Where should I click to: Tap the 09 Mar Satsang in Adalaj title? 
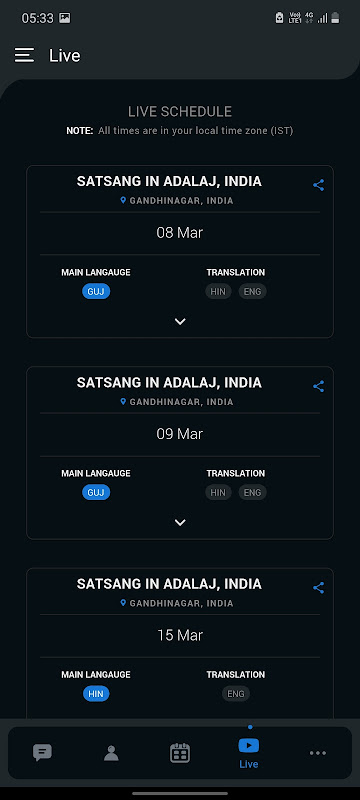click(169, 383)
